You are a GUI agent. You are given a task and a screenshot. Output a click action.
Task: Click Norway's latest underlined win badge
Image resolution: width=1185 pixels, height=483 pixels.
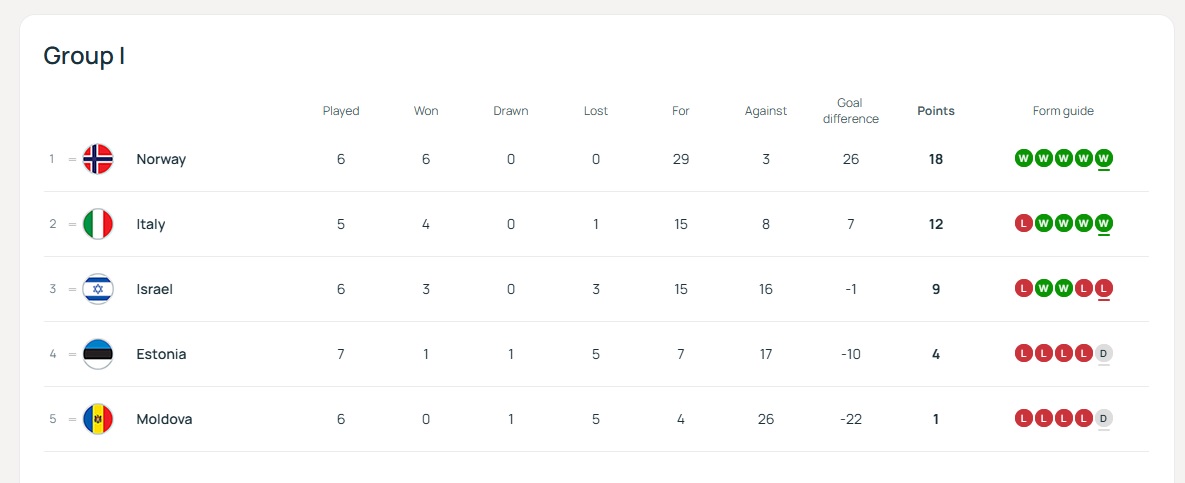[x=1103, y=158]
